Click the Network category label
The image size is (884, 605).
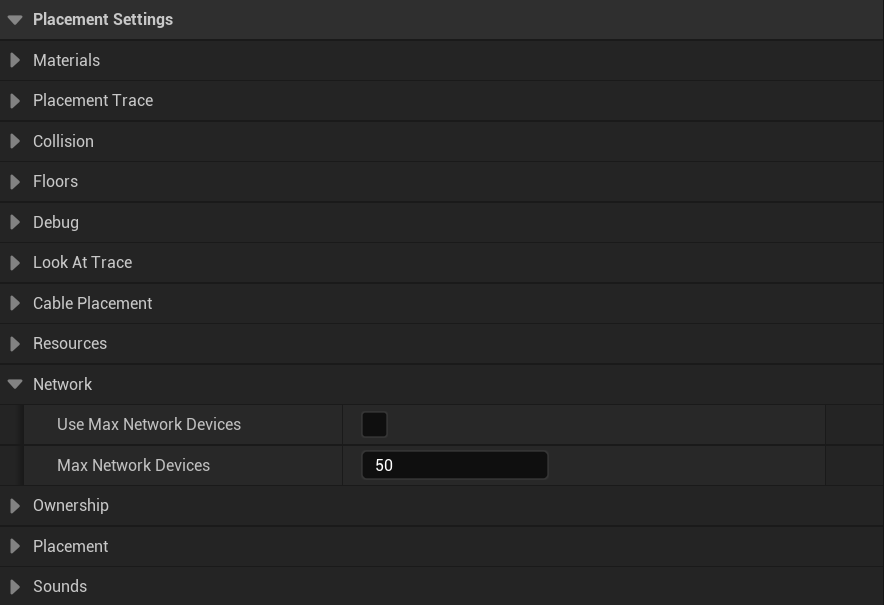[x=62, y=384]
